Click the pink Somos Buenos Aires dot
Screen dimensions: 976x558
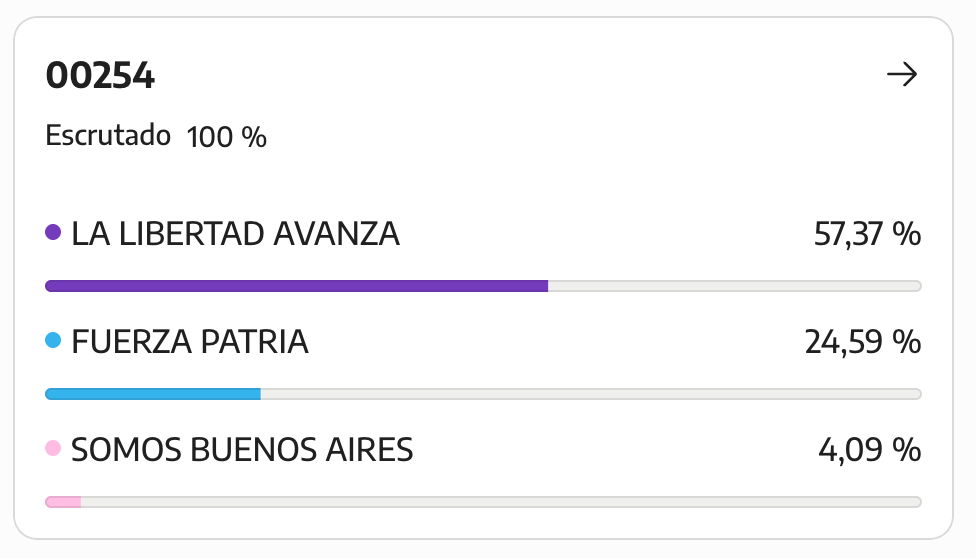tap(53, 448)
